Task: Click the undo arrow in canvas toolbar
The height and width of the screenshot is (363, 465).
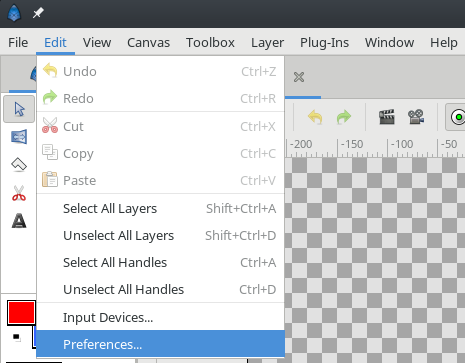Action: pos(315,117)
